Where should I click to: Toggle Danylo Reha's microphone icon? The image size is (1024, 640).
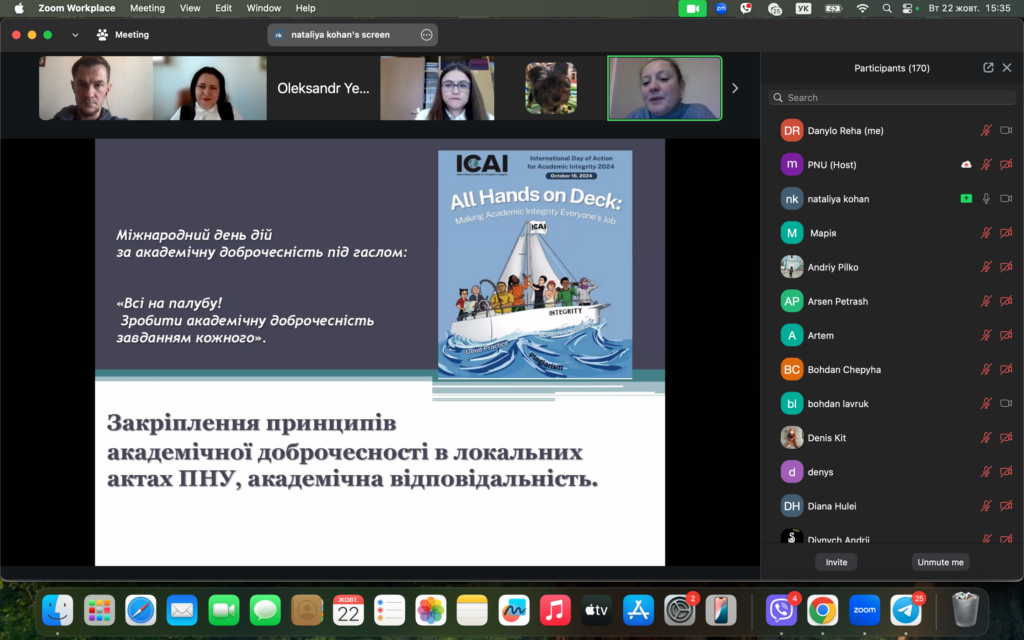click(x=985, y=131)
